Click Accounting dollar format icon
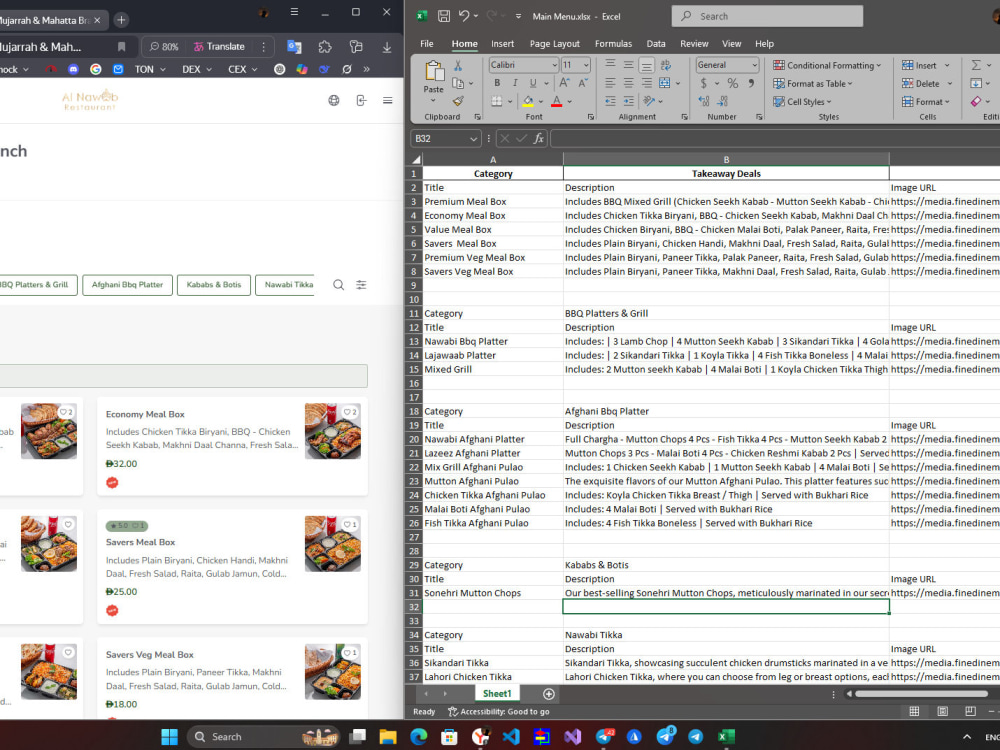Viewport: 1000px width, 750px height. click(x=703, y=84)
